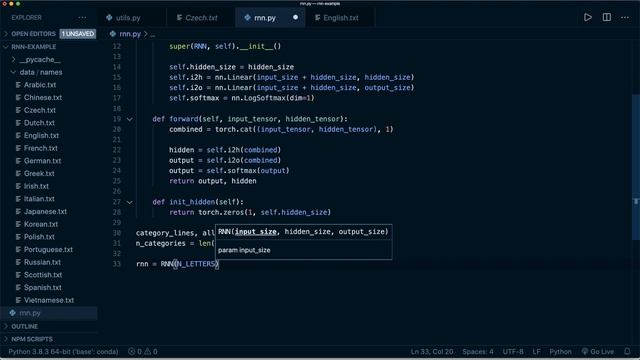The width and height of the screenshot is (640, 360).
Task: Change indentation via Spaces: 4
Action: pos(478,351)
